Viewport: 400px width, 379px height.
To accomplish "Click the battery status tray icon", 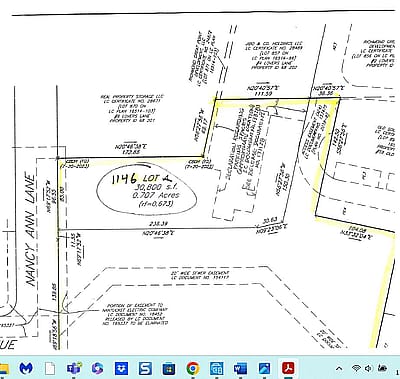I will 382,368.
